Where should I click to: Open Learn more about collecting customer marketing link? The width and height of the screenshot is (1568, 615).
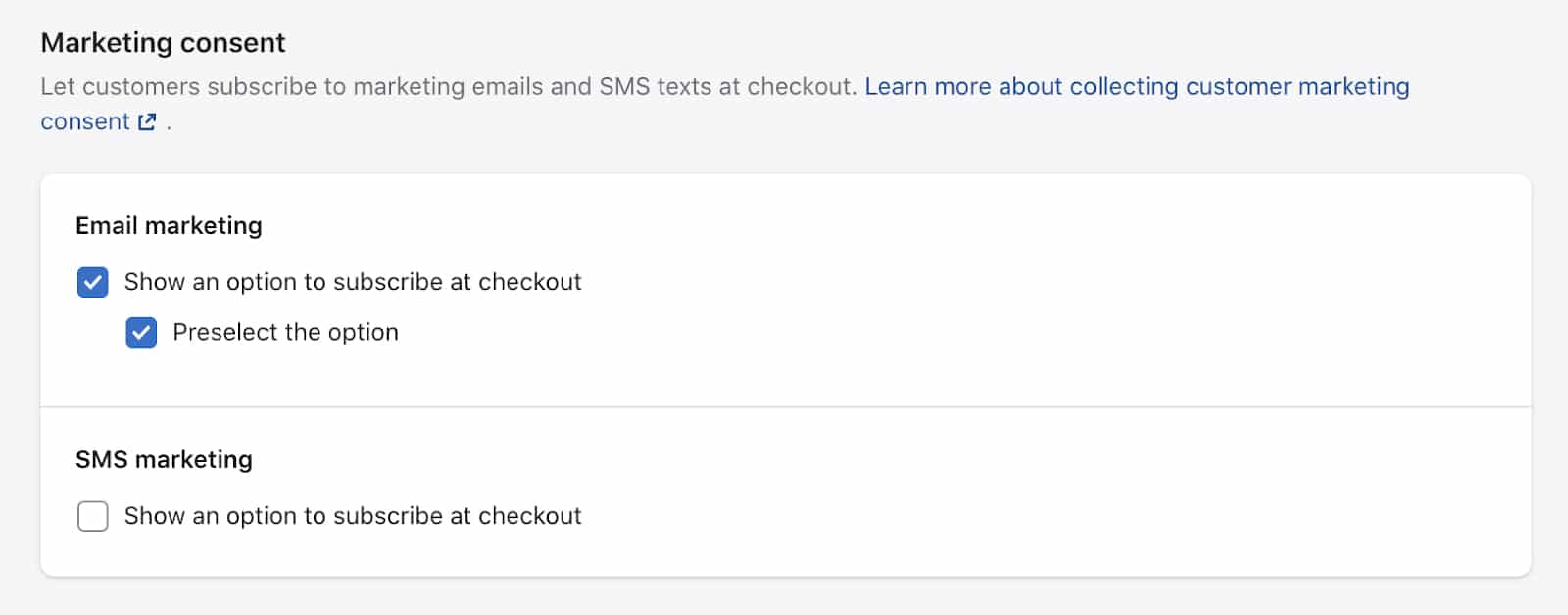tap(1137, 86)
